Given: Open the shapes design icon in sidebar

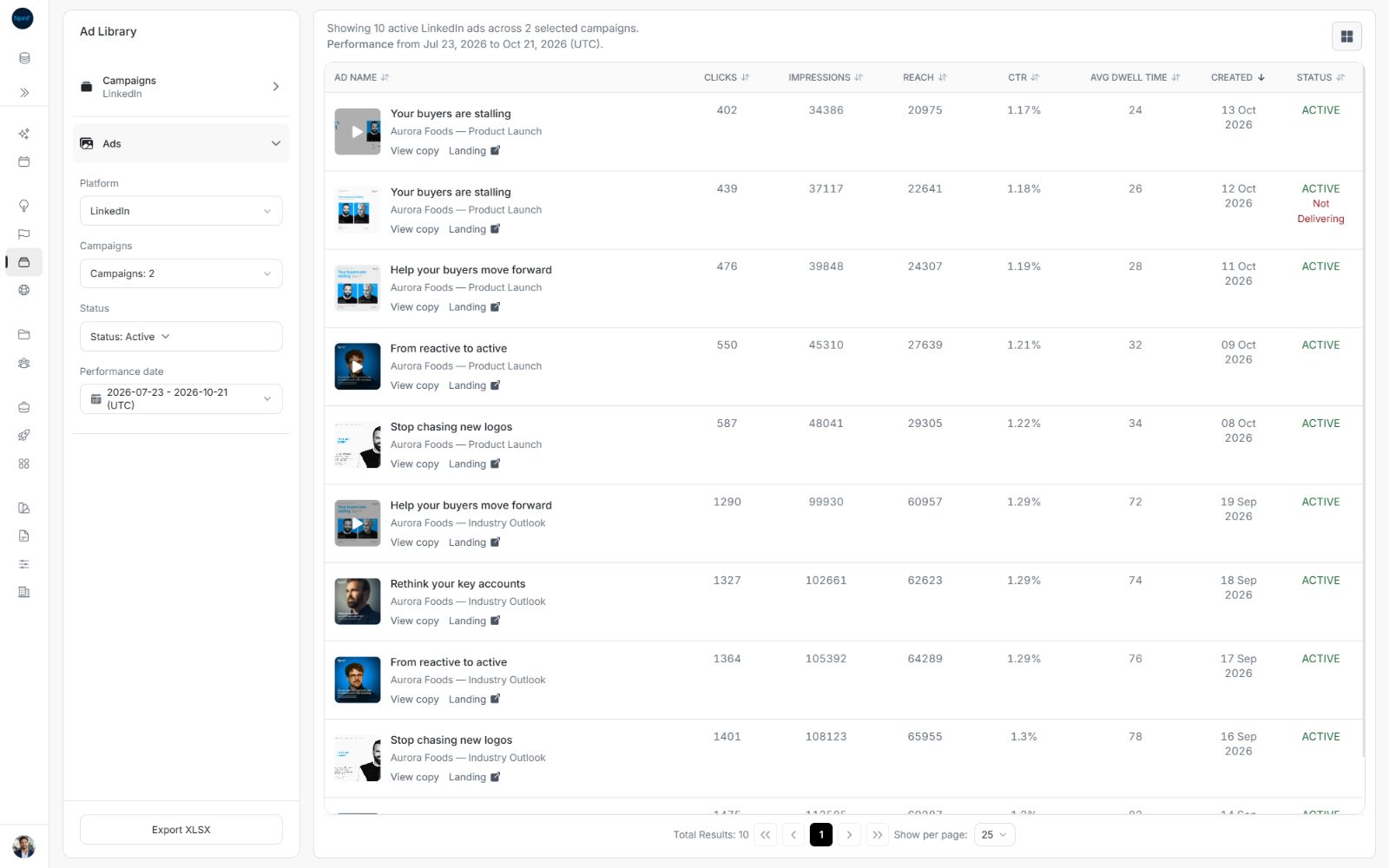Looking at the screenshot, I should 24,508.
